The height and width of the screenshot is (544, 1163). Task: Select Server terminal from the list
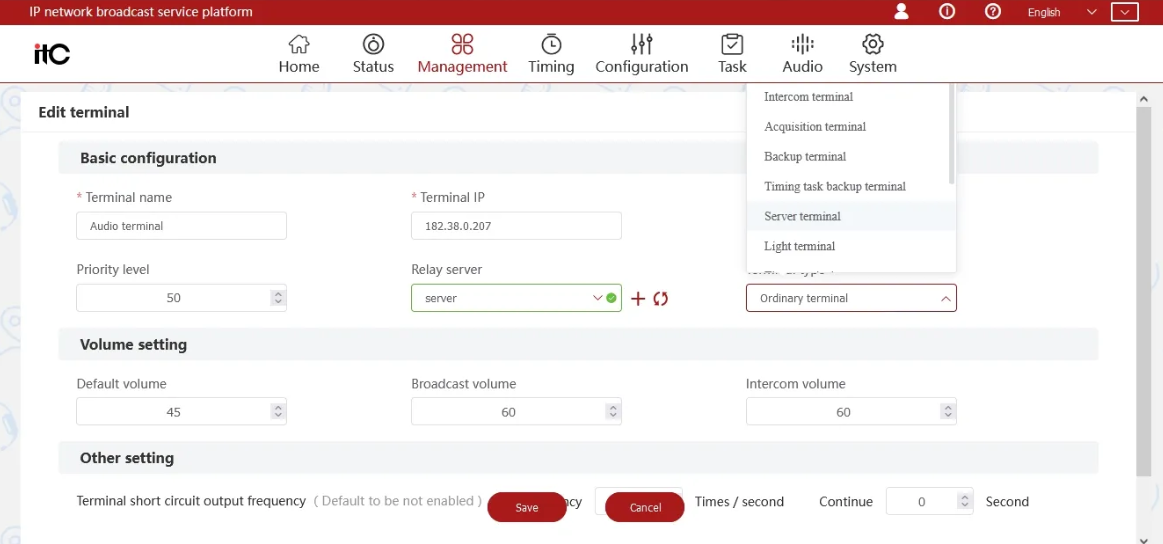click(x=802, y=216)
